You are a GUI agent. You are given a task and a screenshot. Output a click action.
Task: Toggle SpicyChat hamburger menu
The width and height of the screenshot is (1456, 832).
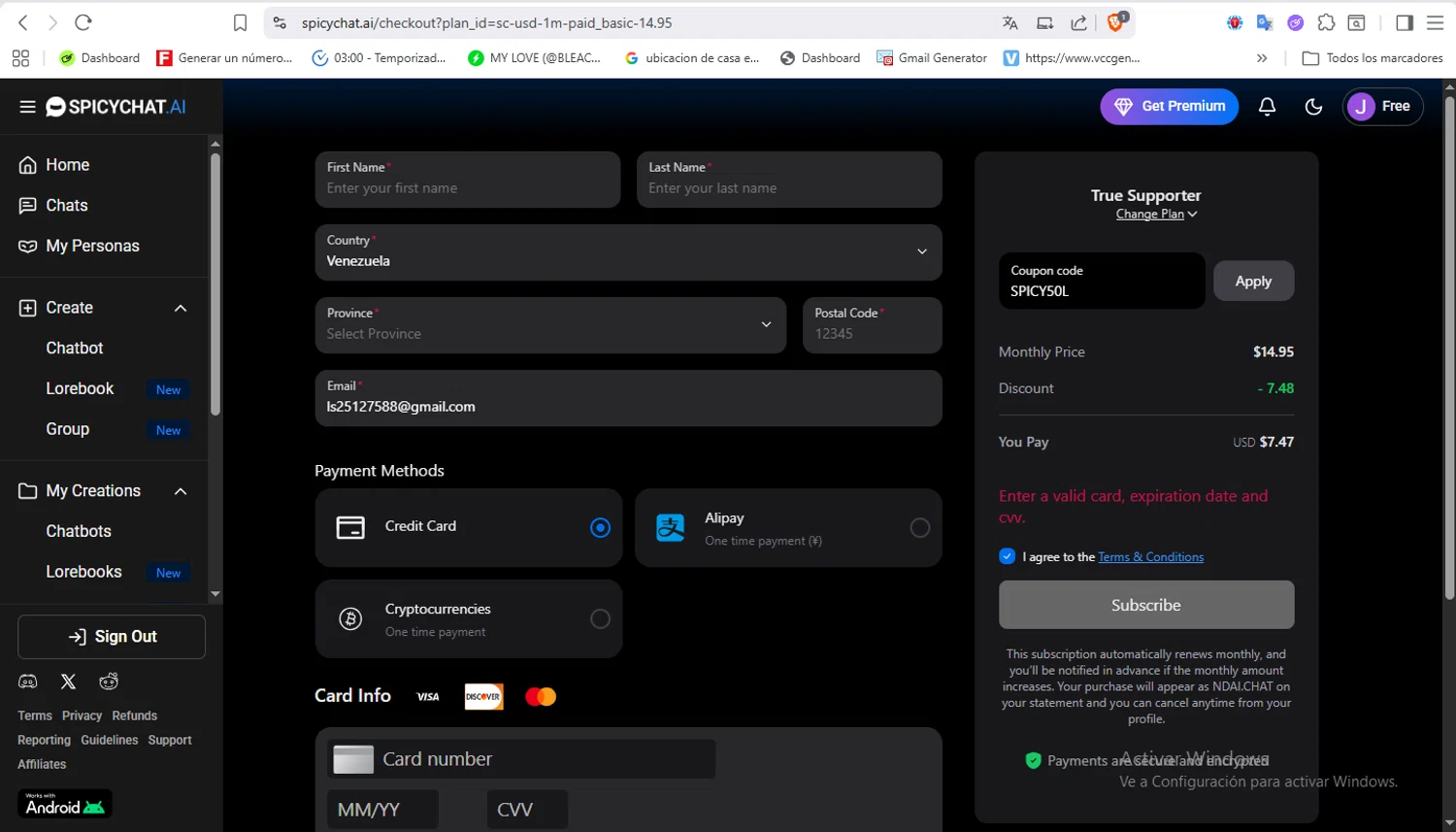[27, 107]
